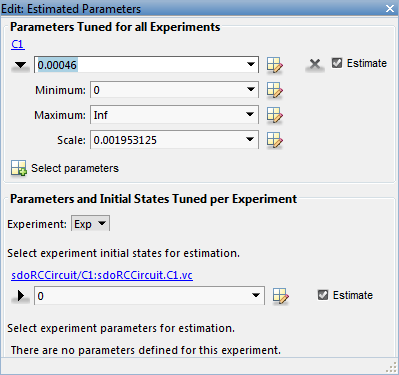This screenshot has width=399, height=375.
Task: Click the sdoRCCircuit/C1:sdoRCCircuit.C1.vc link
Action: (x=102, y=275)
